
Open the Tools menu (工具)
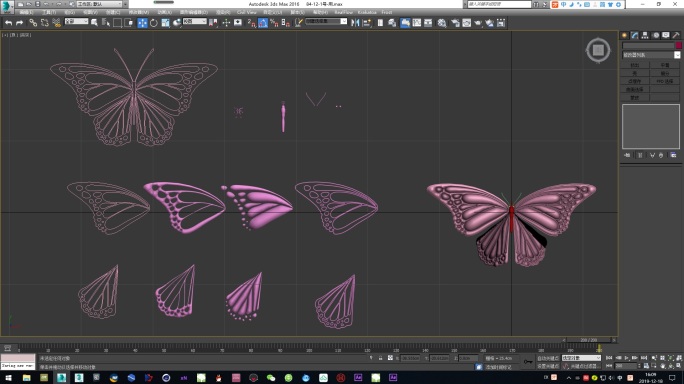[x=49, y=12]
